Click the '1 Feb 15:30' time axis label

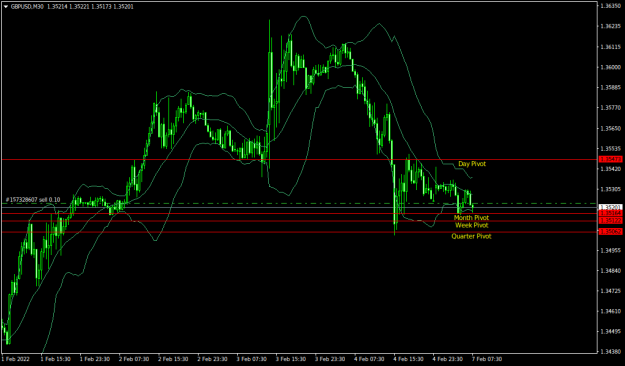click(x=56, y=359)
